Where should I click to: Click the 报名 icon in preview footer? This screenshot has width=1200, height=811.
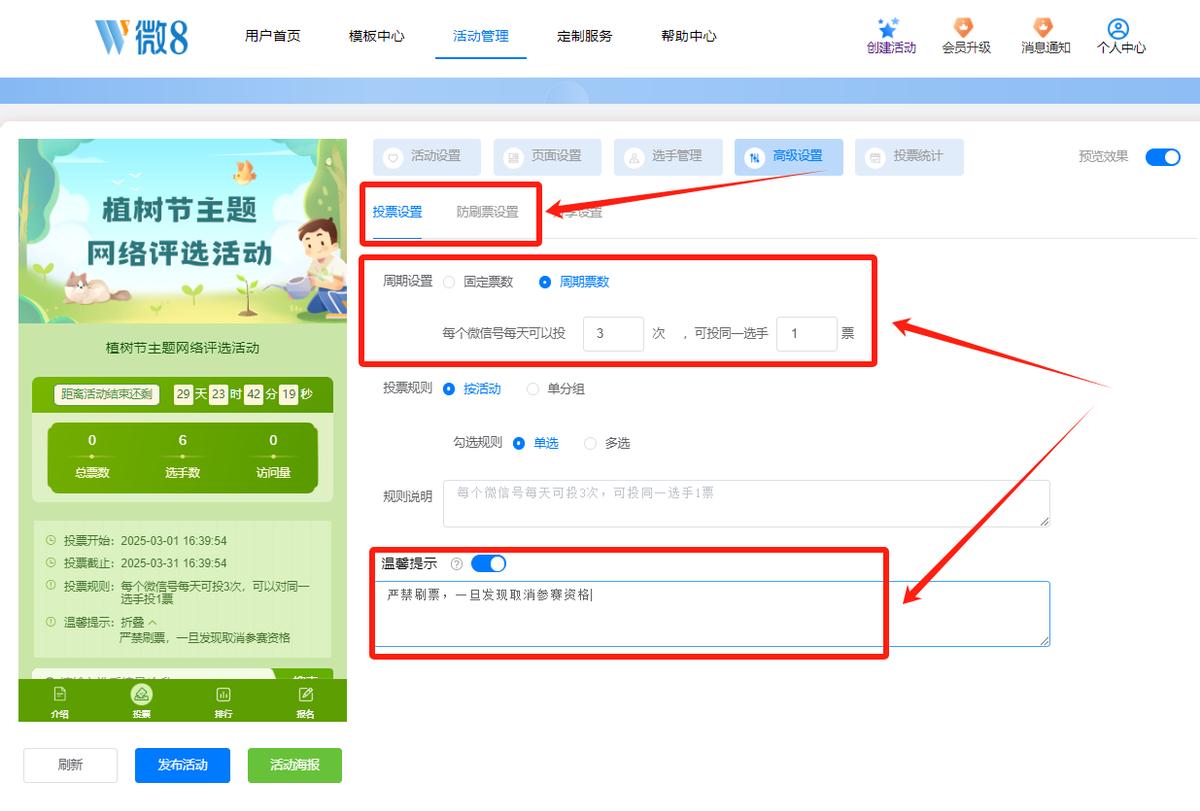(306, 694)
